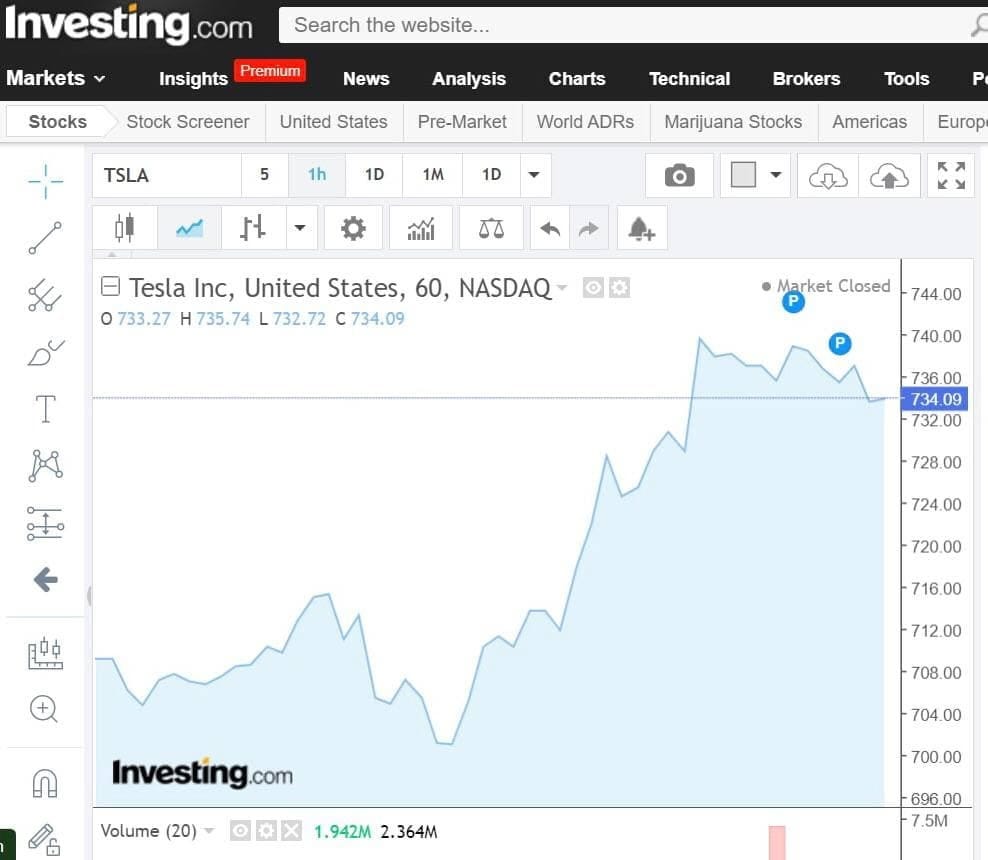988x860 pixels.
Task: Open Volume indicator settings gear
Action: point(267,831)
